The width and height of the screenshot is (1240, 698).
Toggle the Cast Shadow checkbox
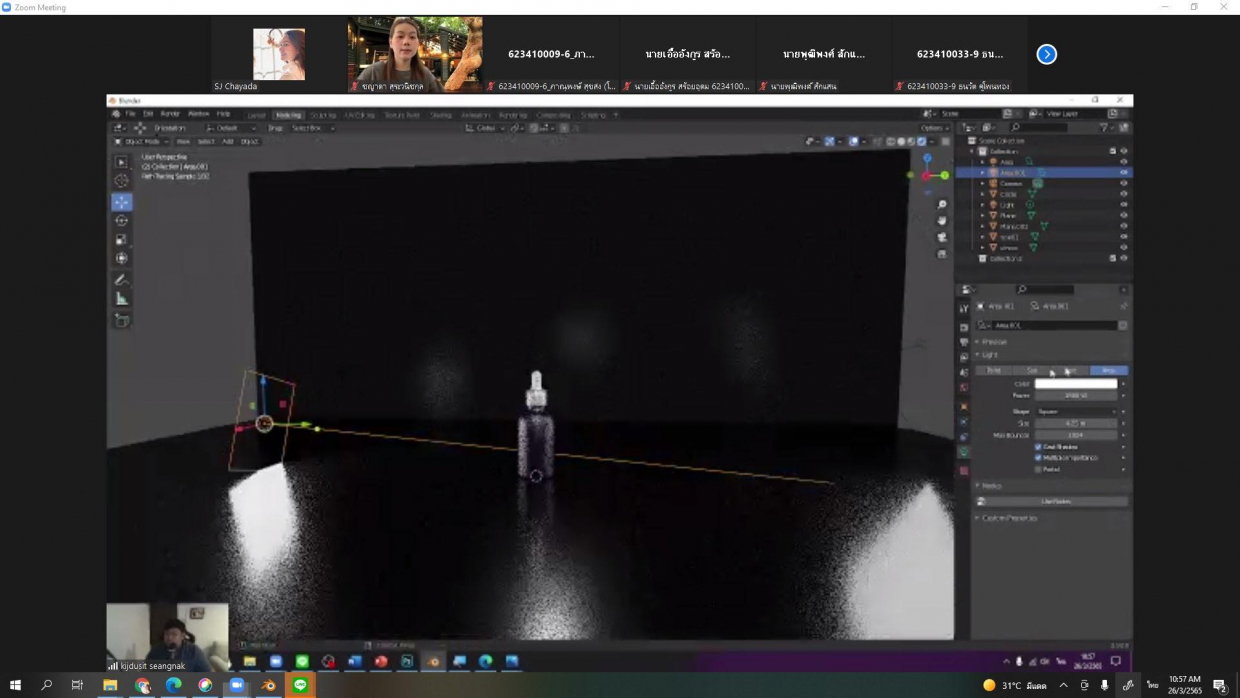(x=1038, y=447)
